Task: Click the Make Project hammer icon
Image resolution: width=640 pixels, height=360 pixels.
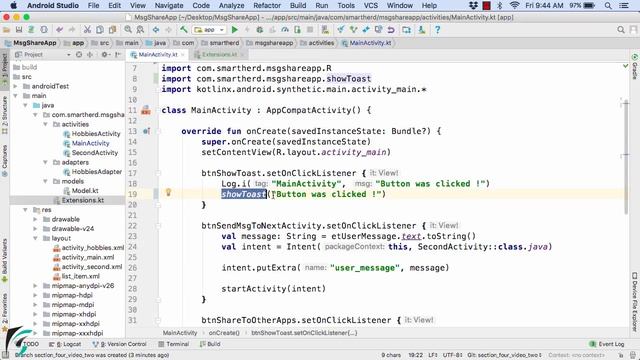Action: pyautogui.click(x=184, y=30)
